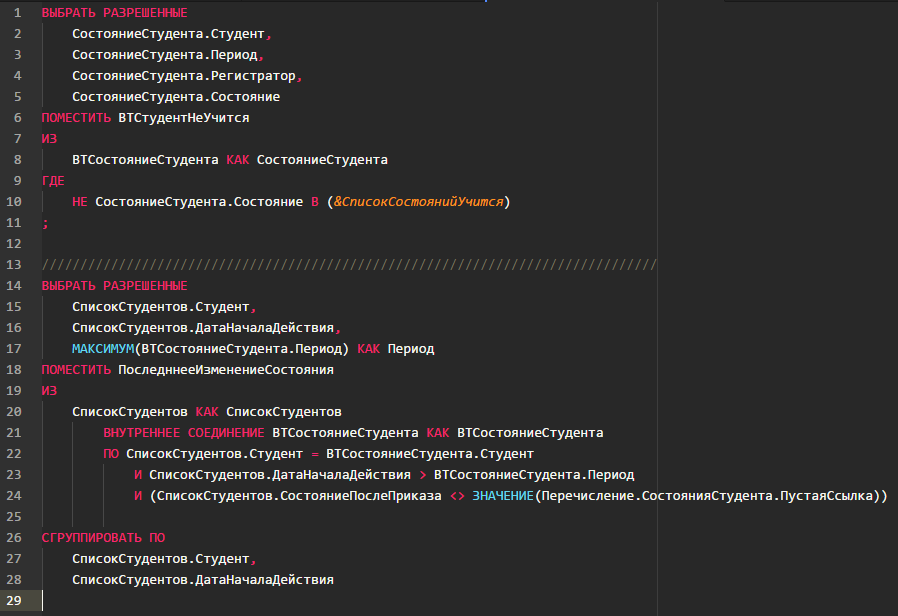Click СостояниеСтудента.Регистратор field on line 4

click(184, 77)
